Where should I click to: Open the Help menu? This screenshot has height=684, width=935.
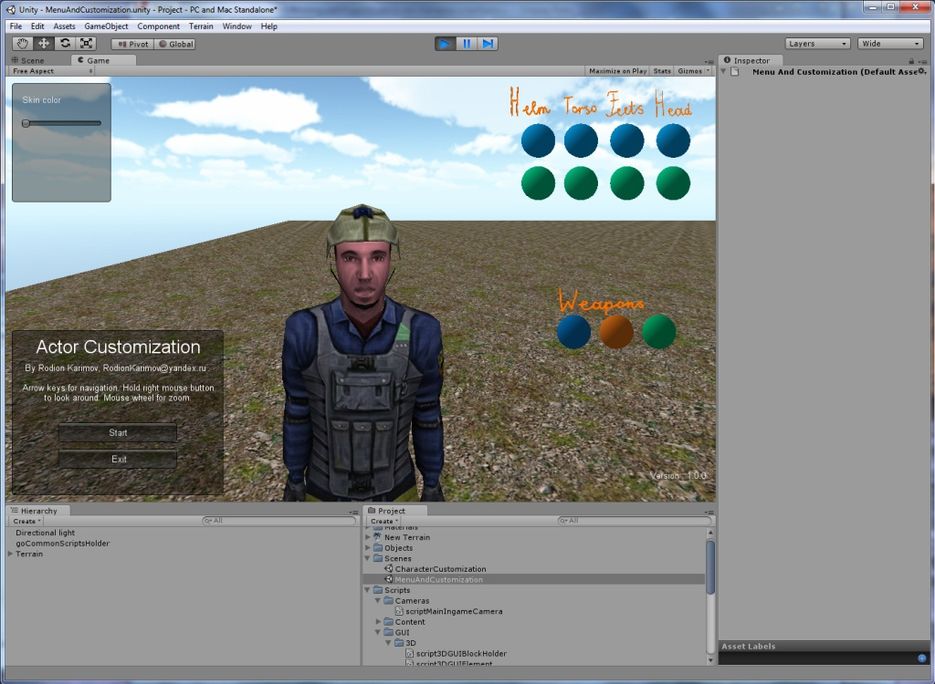tap(269, 26)
